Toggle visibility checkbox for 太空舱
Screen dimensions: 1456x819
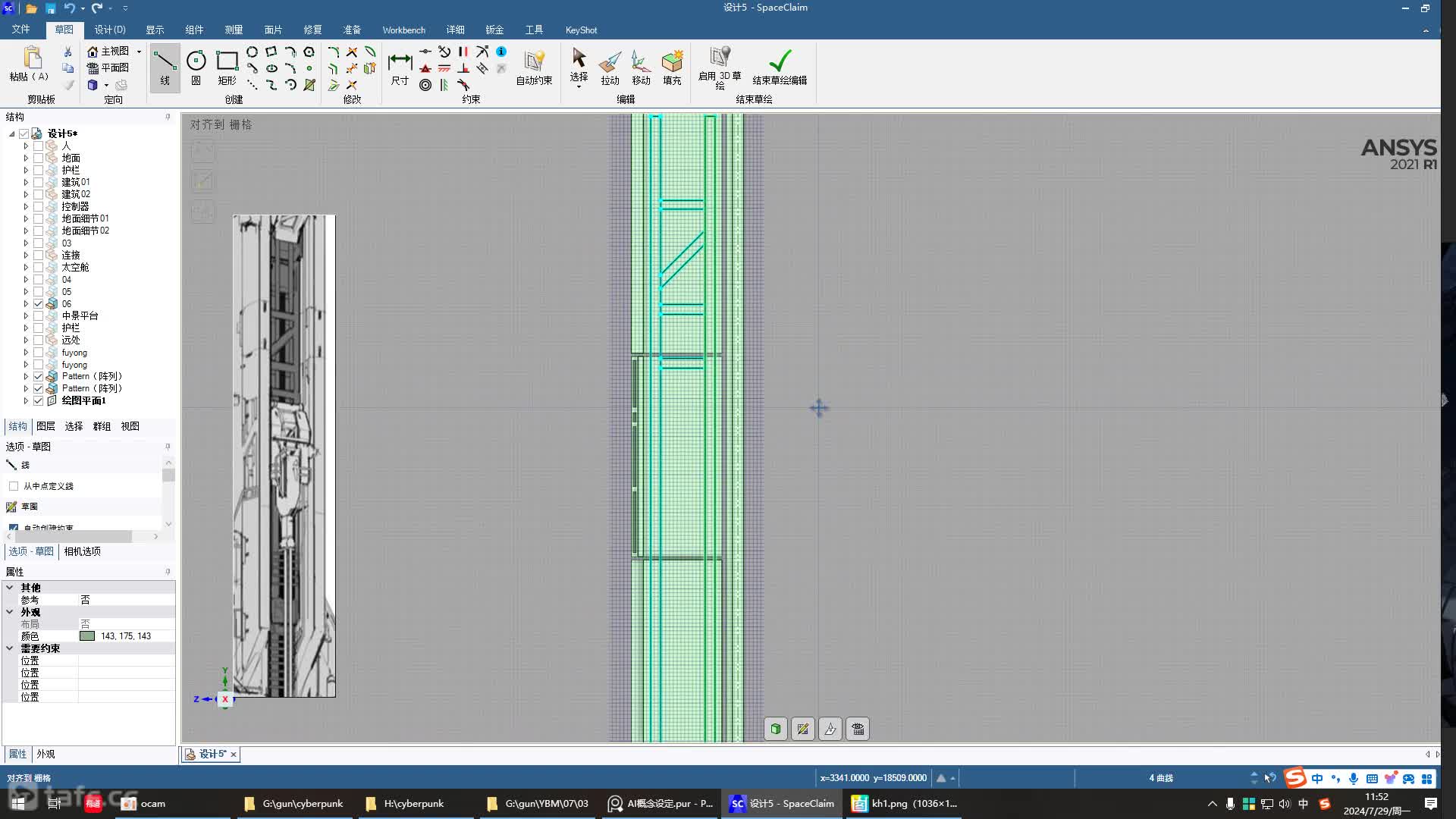pos(38,267)
